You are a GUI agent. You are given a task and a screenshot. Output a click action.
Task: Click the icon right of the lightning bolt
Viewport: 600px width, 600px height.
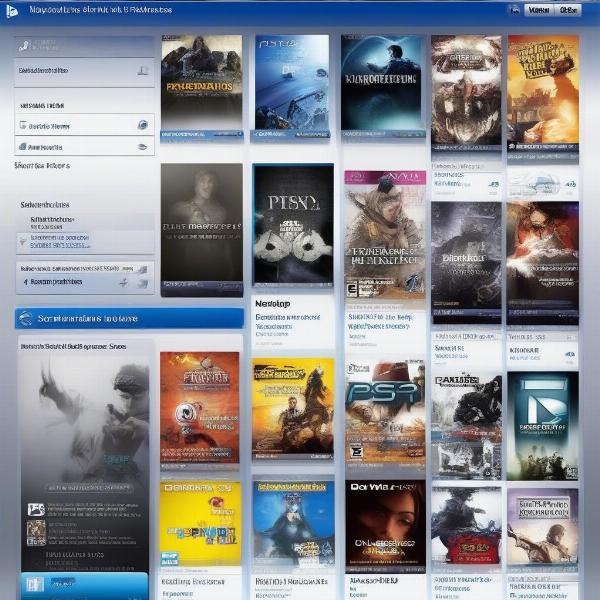click(142, 283)
